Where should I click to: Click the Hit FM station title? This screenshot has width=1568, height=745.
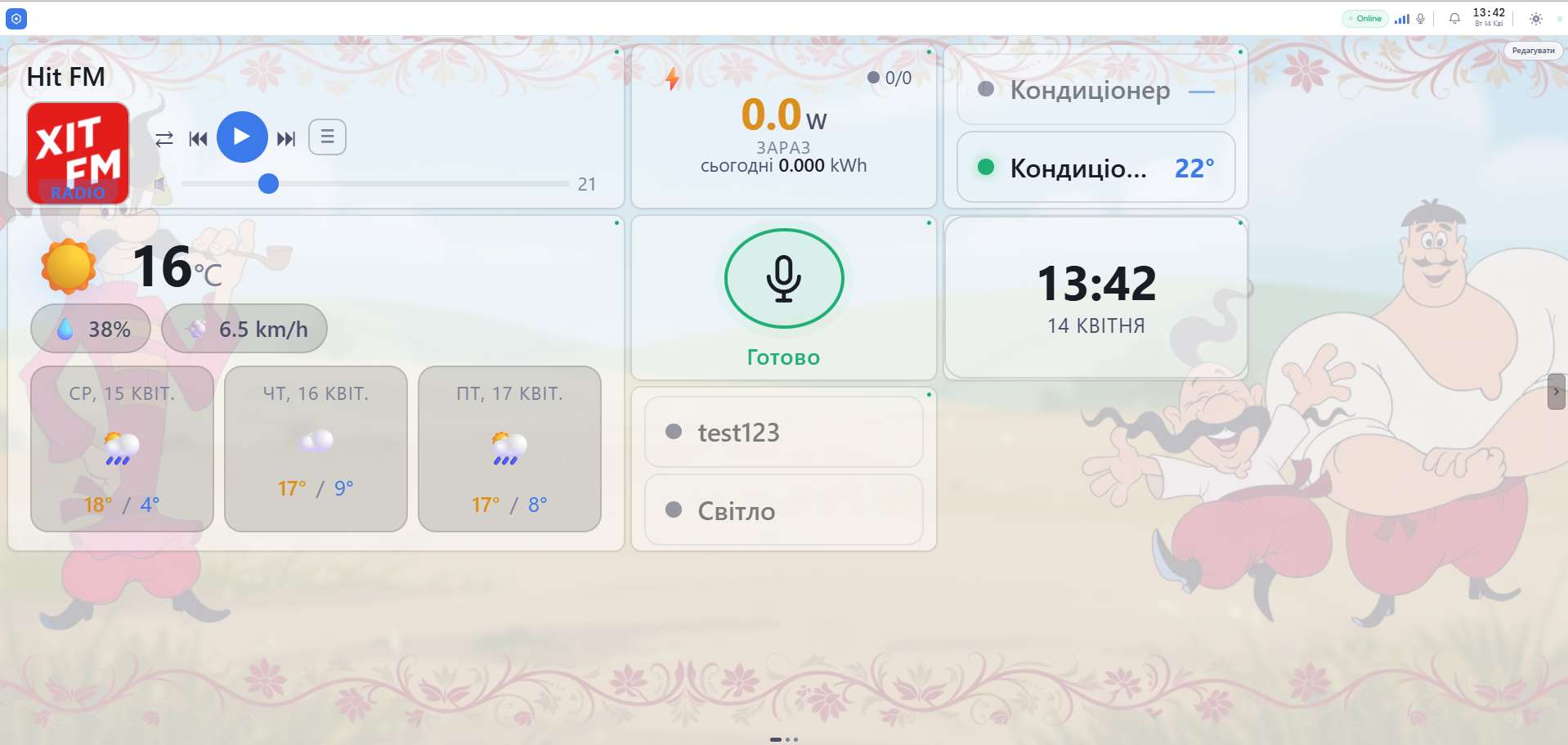tap(66, 77)
